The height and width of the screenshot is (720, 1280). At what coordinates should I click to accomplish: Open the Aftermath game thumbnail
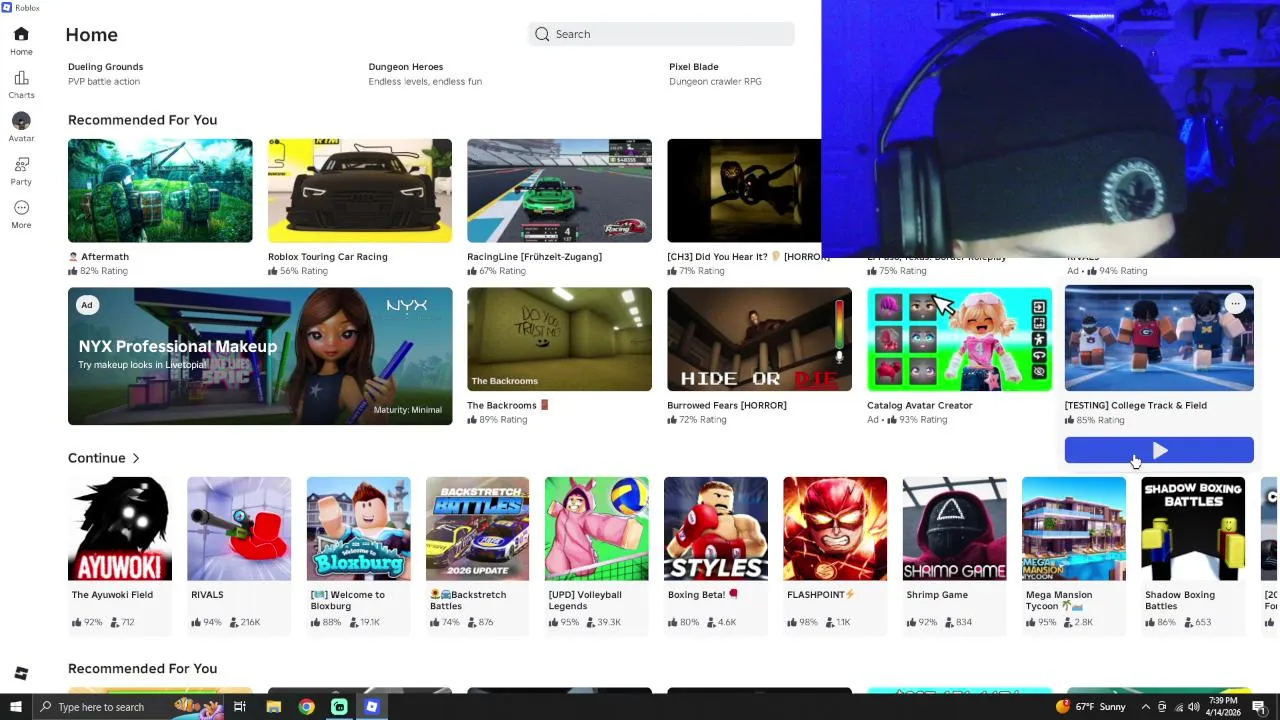coord(160,190)
